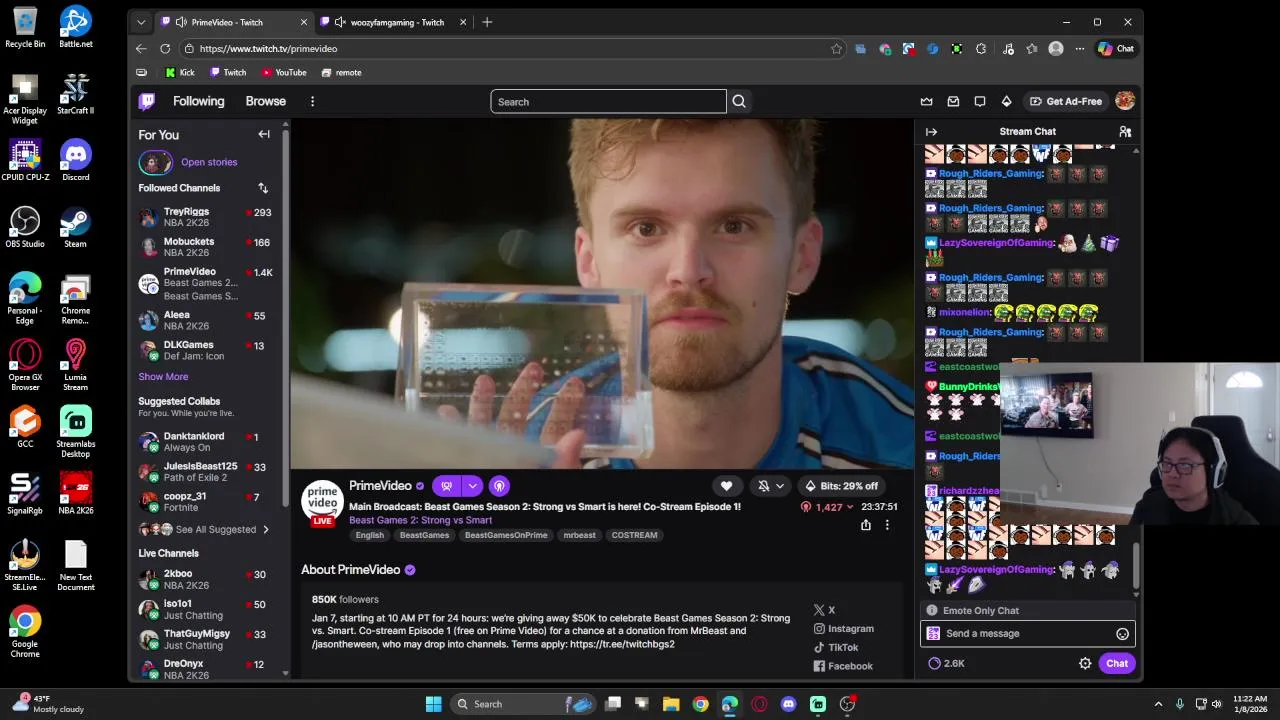The height and width of the screenshot is (720, 1280).
Task: Go to the Following page
Action: click(198, 101)
